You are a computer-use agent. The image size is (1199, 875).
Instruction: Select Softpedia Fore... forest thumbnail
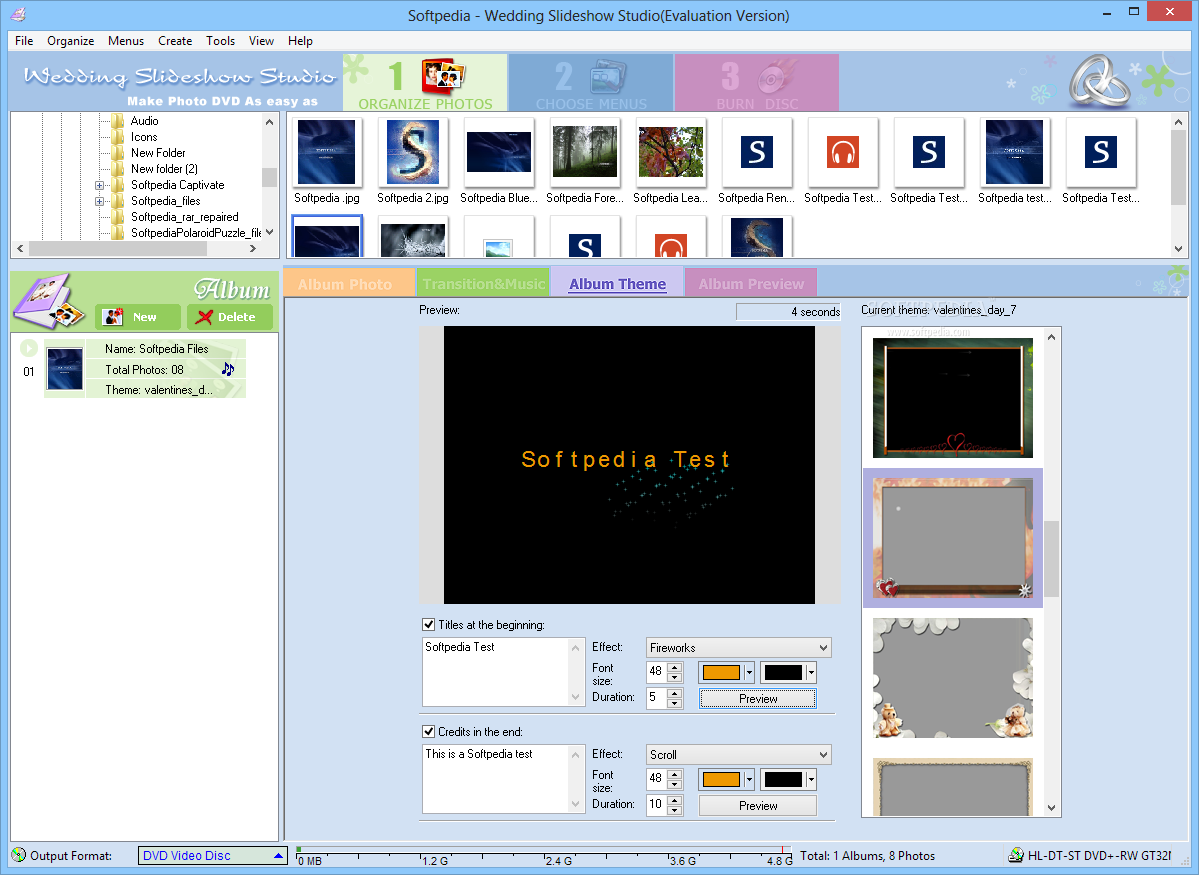click(x=585, y=152)
